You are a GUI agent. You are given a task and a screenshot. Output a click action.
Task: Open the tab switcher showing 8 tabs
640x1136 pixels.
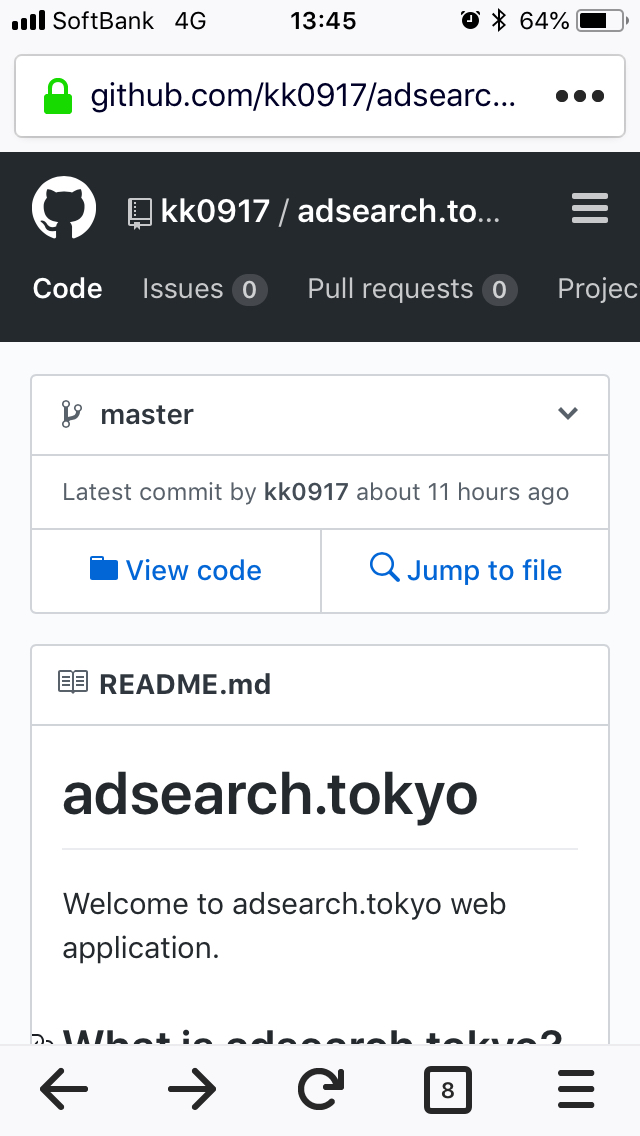click(x=447, y=1089)
